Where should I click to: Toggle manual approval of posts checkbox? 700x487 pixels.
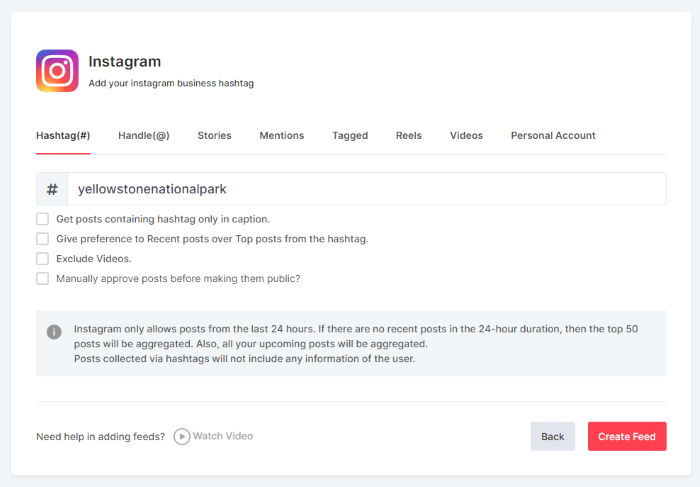(42, 279)
